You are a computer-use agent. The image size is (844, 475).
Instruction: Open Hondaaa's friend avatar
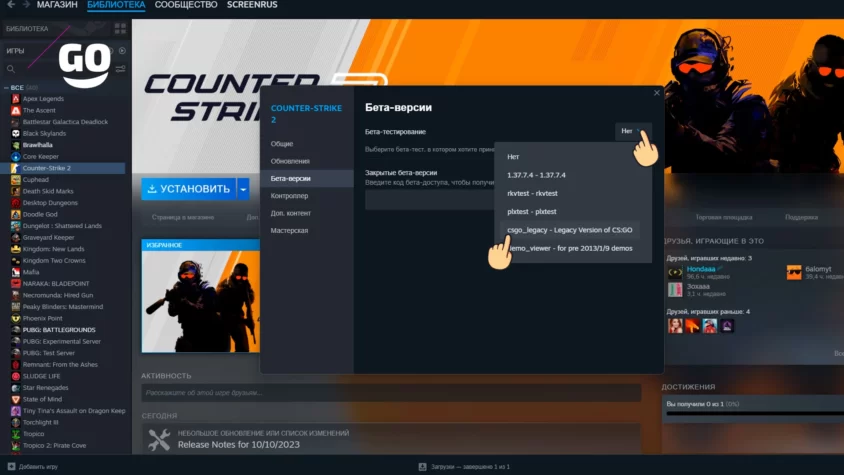pyautogui.click(x=675, y=272)
